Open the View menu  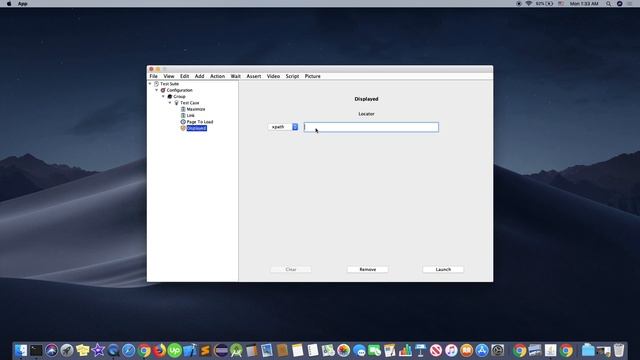pos(169,76)
